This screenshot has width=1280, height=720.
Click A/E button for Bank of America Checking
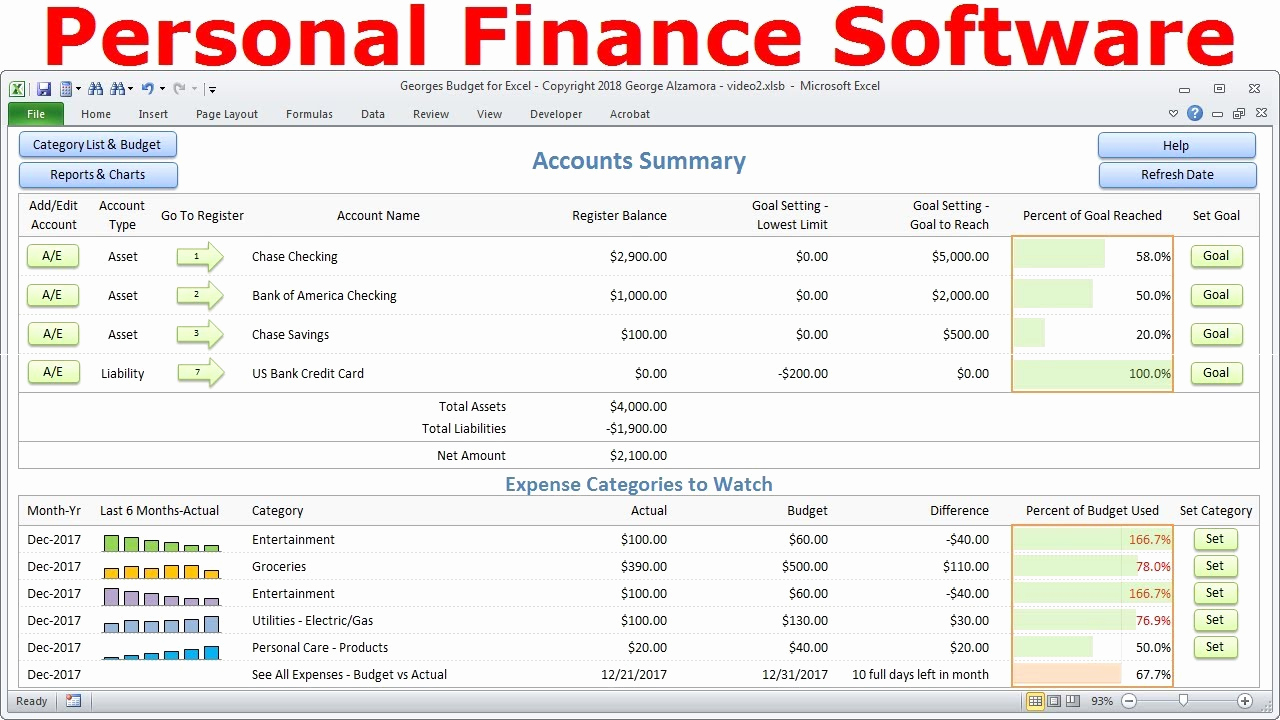click(53, 295)
